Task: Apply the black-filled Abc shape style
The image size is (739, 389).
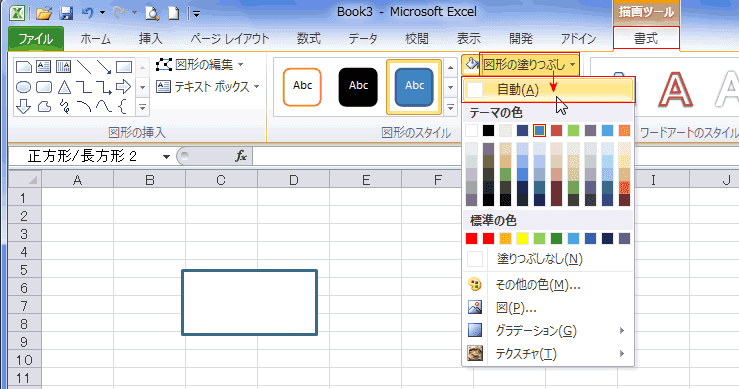Action: tap(358, 87)
